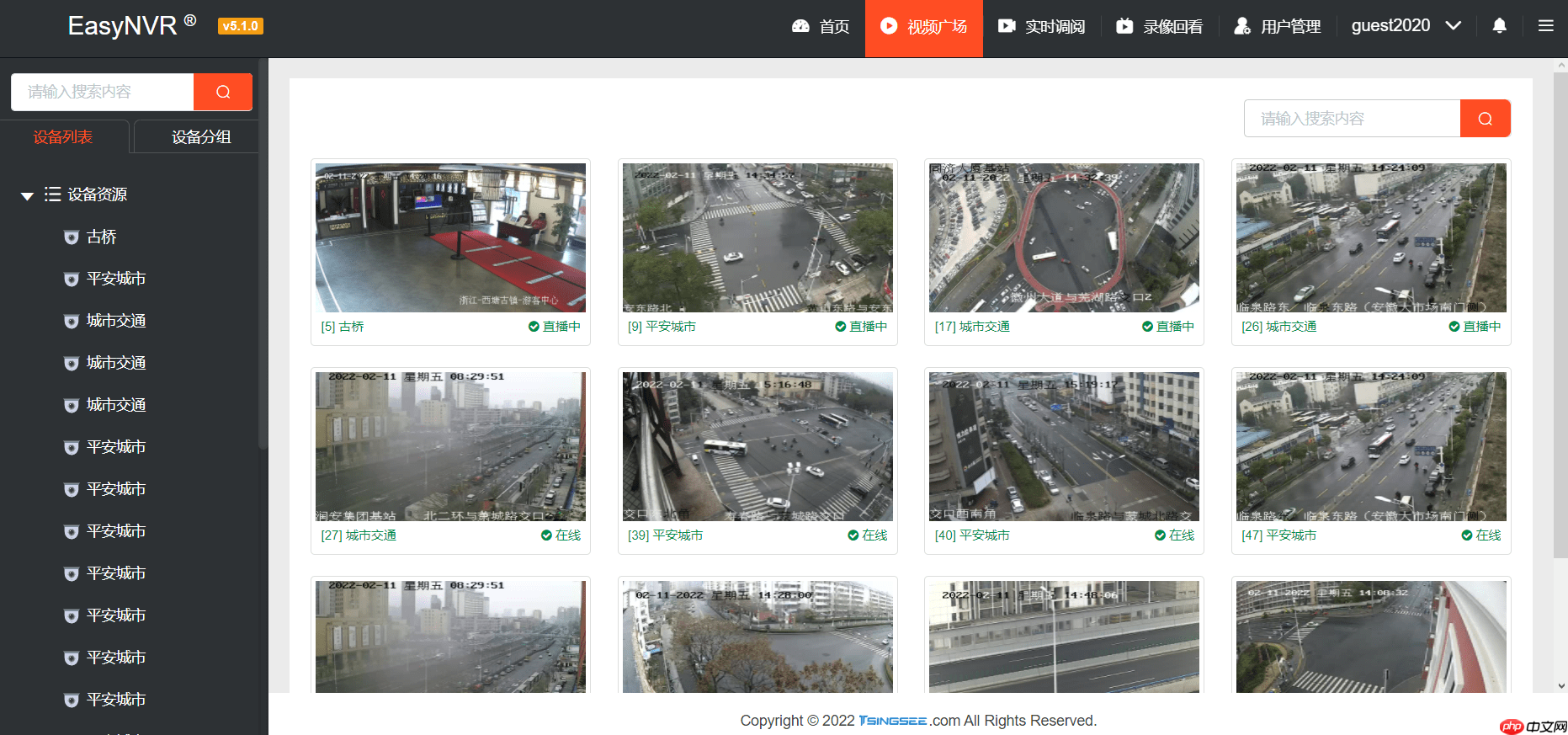The height and width of the screenshot is (735, 1568).
Task: Switch to the 设备列表 tab
Action: click(x=63, y=136)
